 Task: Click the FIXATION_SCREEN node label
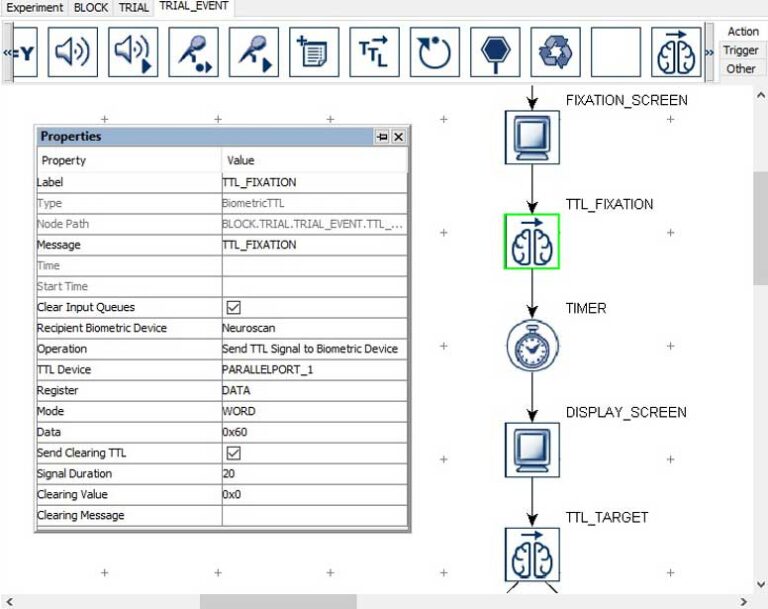626,100
